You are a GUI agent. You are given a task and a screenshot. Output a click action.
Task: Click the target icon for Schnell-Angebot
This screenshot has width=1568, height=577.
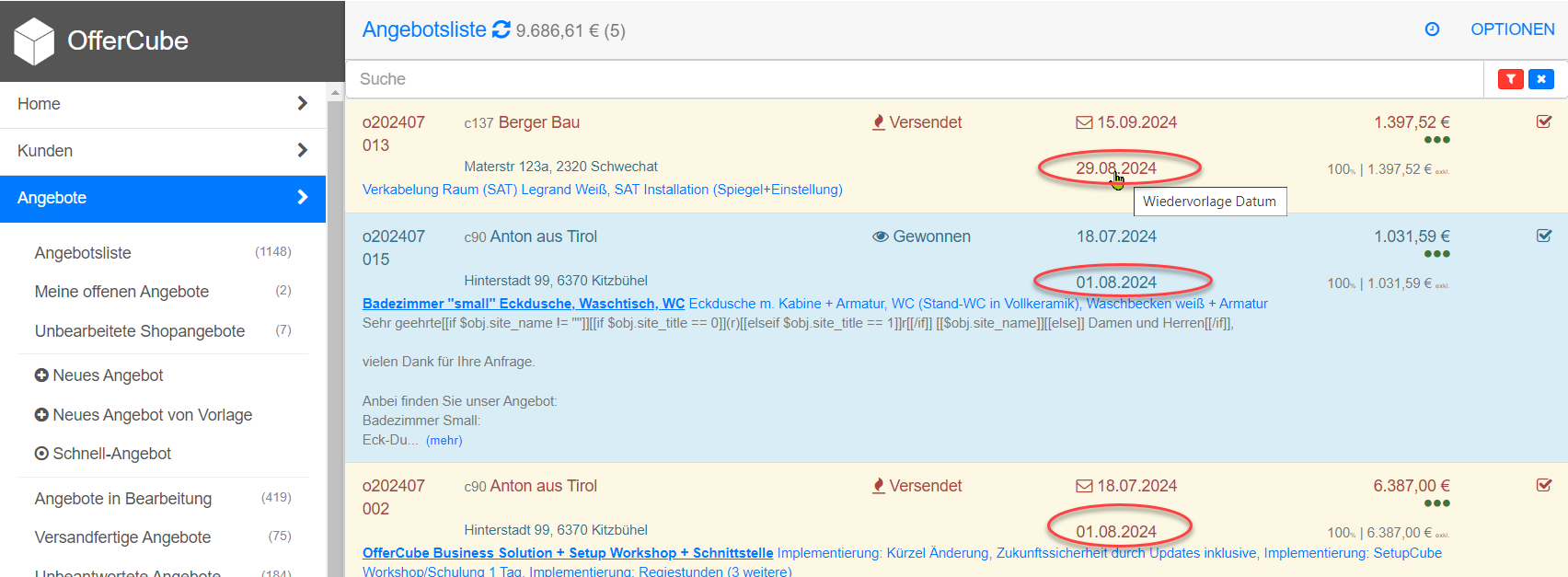tap(41, 454)
